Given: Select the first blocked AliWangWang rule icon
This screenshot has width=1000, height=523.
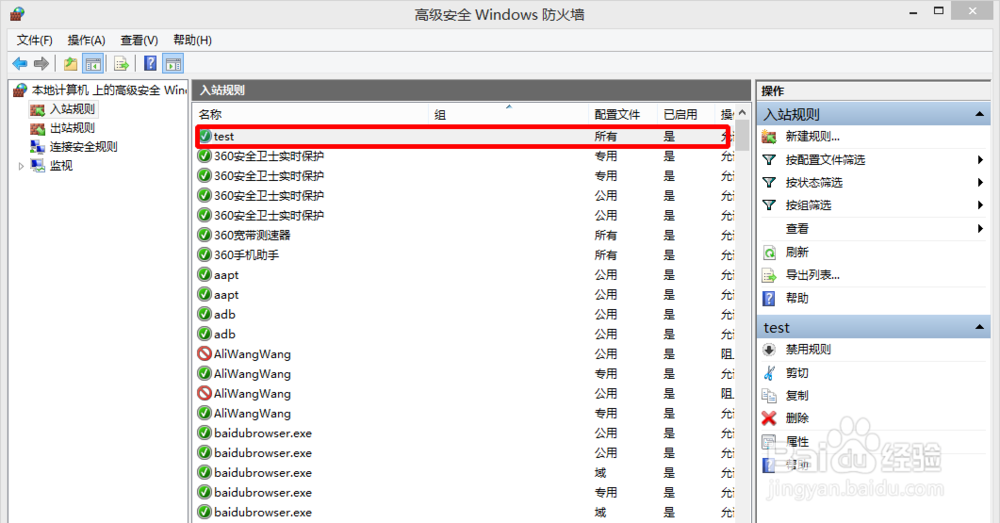Looking at the screenshot, I should (205, 354).
